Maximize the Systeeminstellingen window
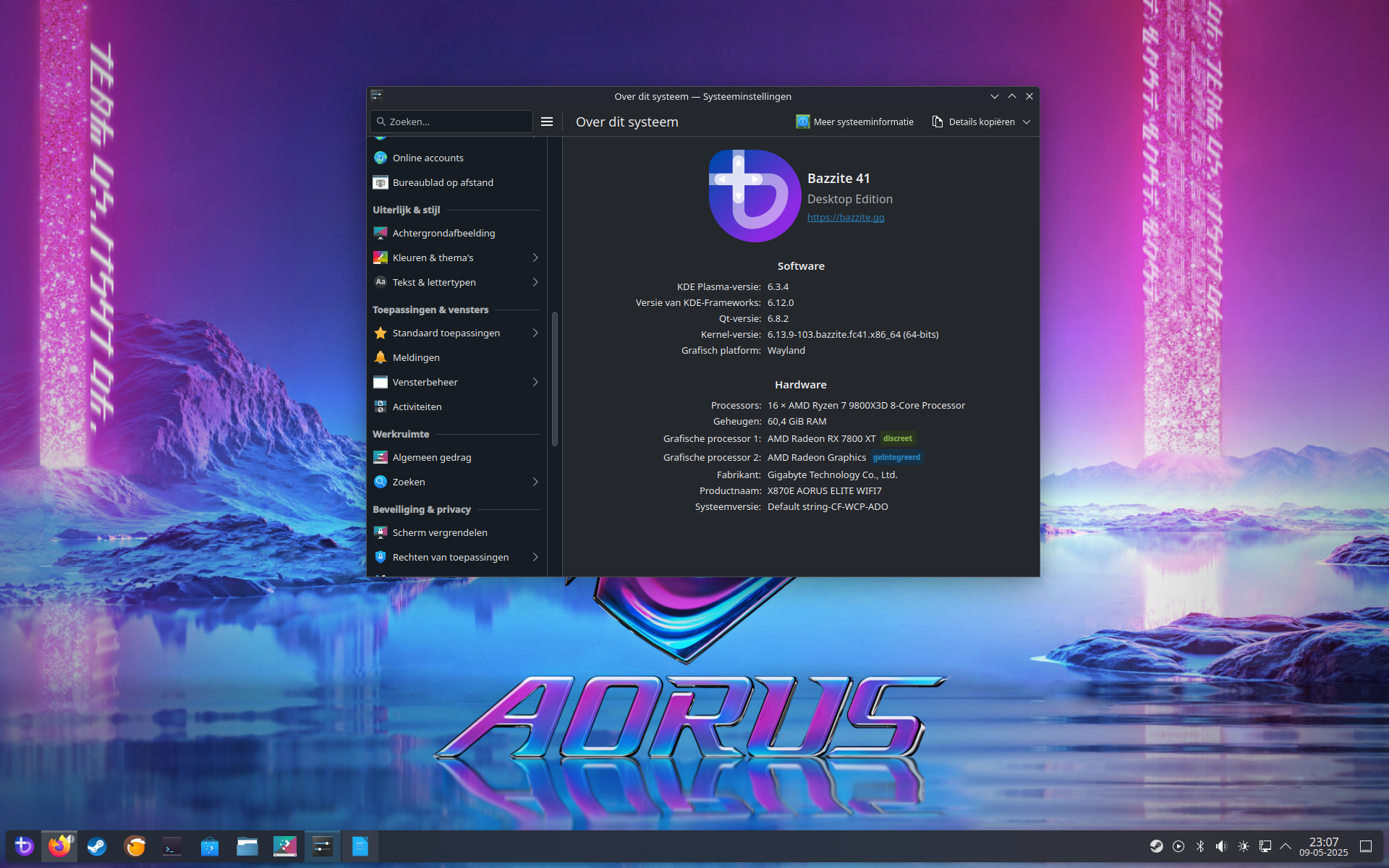The width and height of the screenshot is (1389, 868). [x=1012, y=96]
